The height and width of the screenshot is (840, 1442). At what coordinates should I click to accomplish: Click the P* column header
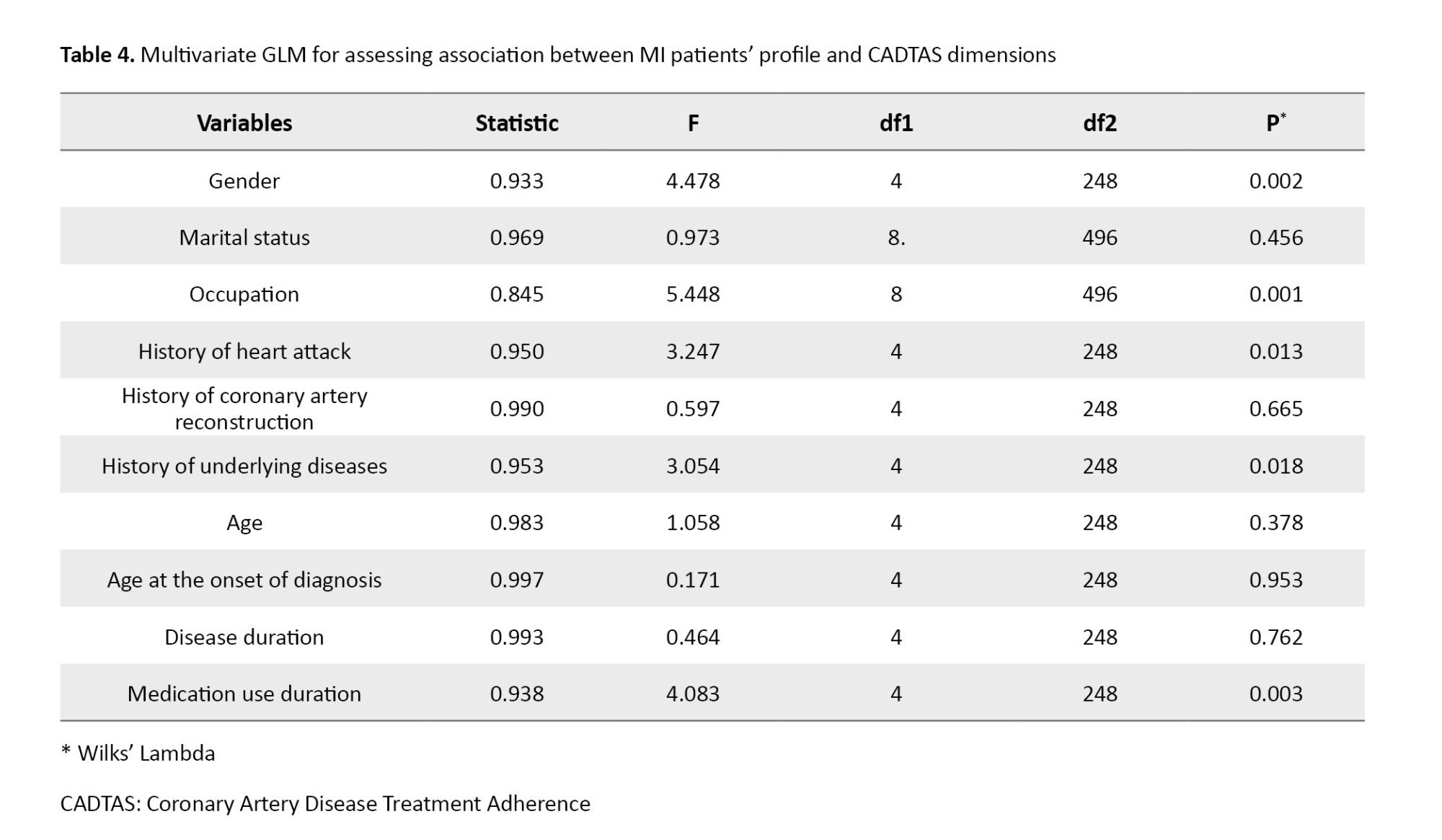click(x=1275, y=123)
